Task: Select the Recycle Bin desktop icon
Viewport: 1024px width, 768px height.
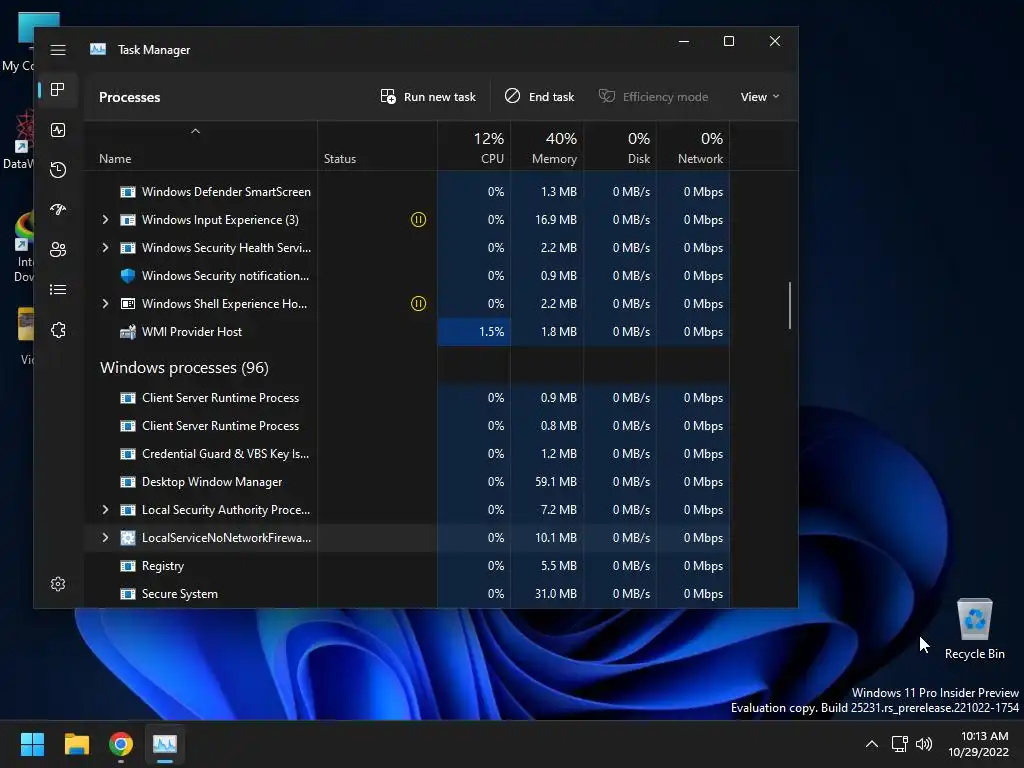Action: (x=974, y=629)
